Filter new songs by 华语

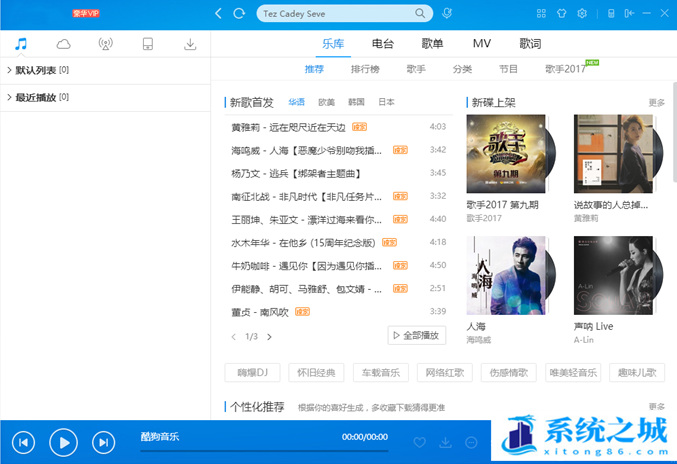[x=297, y=102]
